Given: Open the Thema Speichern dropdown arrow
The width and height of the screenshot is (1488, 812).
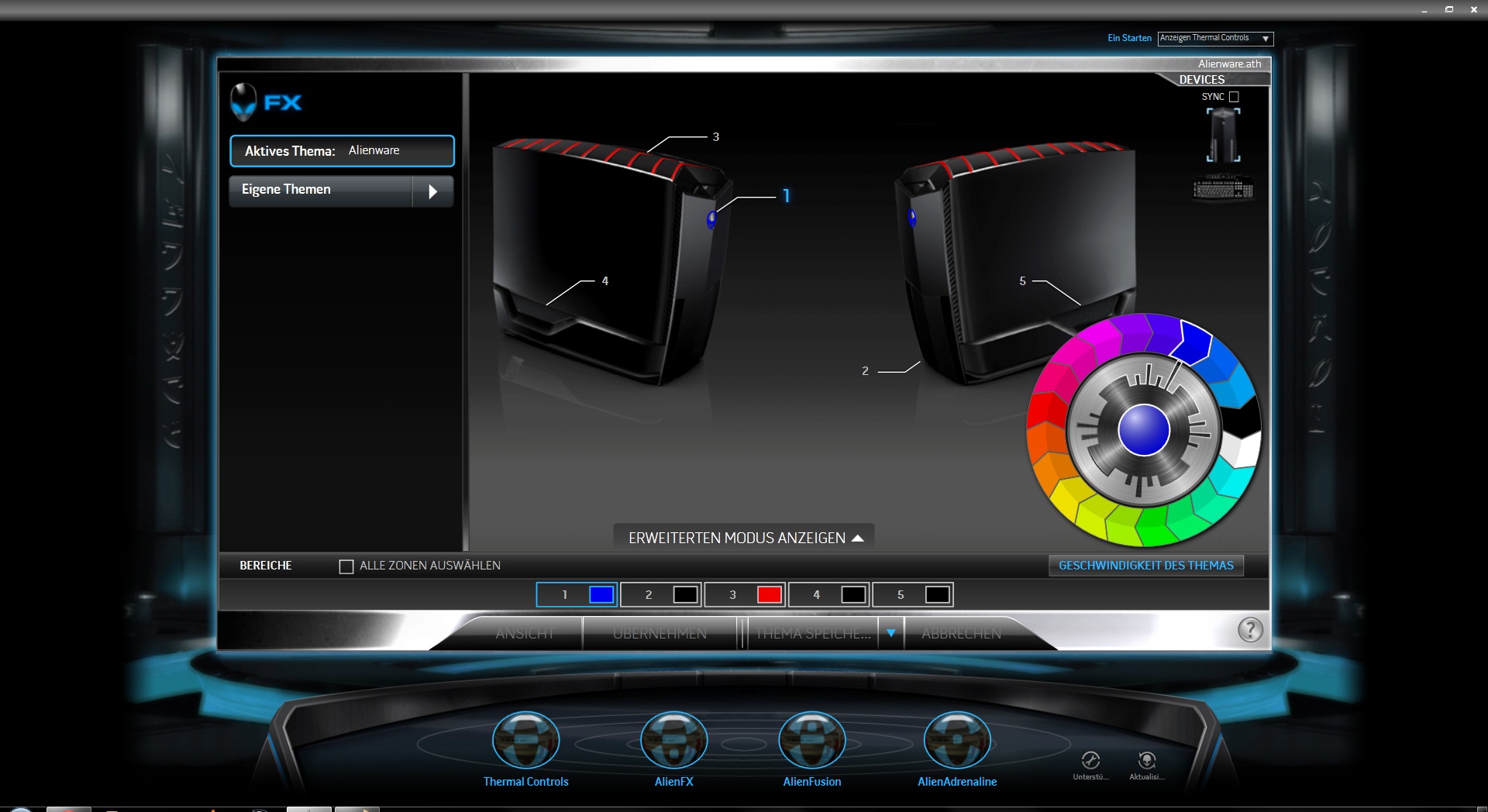Looking at the screenshot, I should click(890, 633).
